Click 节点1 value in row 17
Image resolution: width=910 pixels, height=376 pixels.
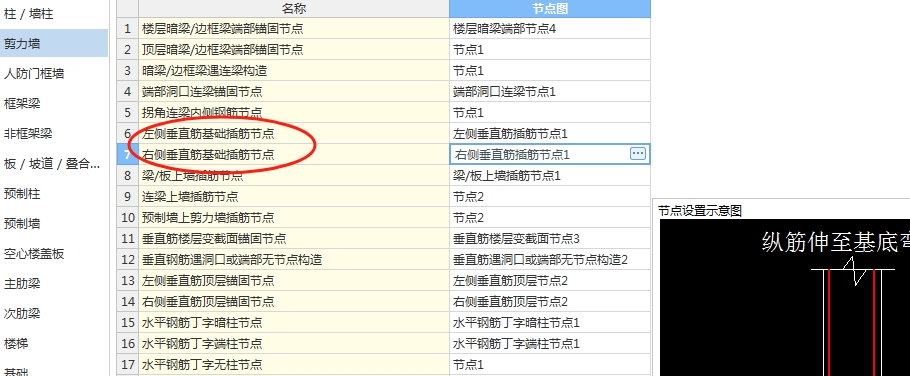tap(550, 364)
